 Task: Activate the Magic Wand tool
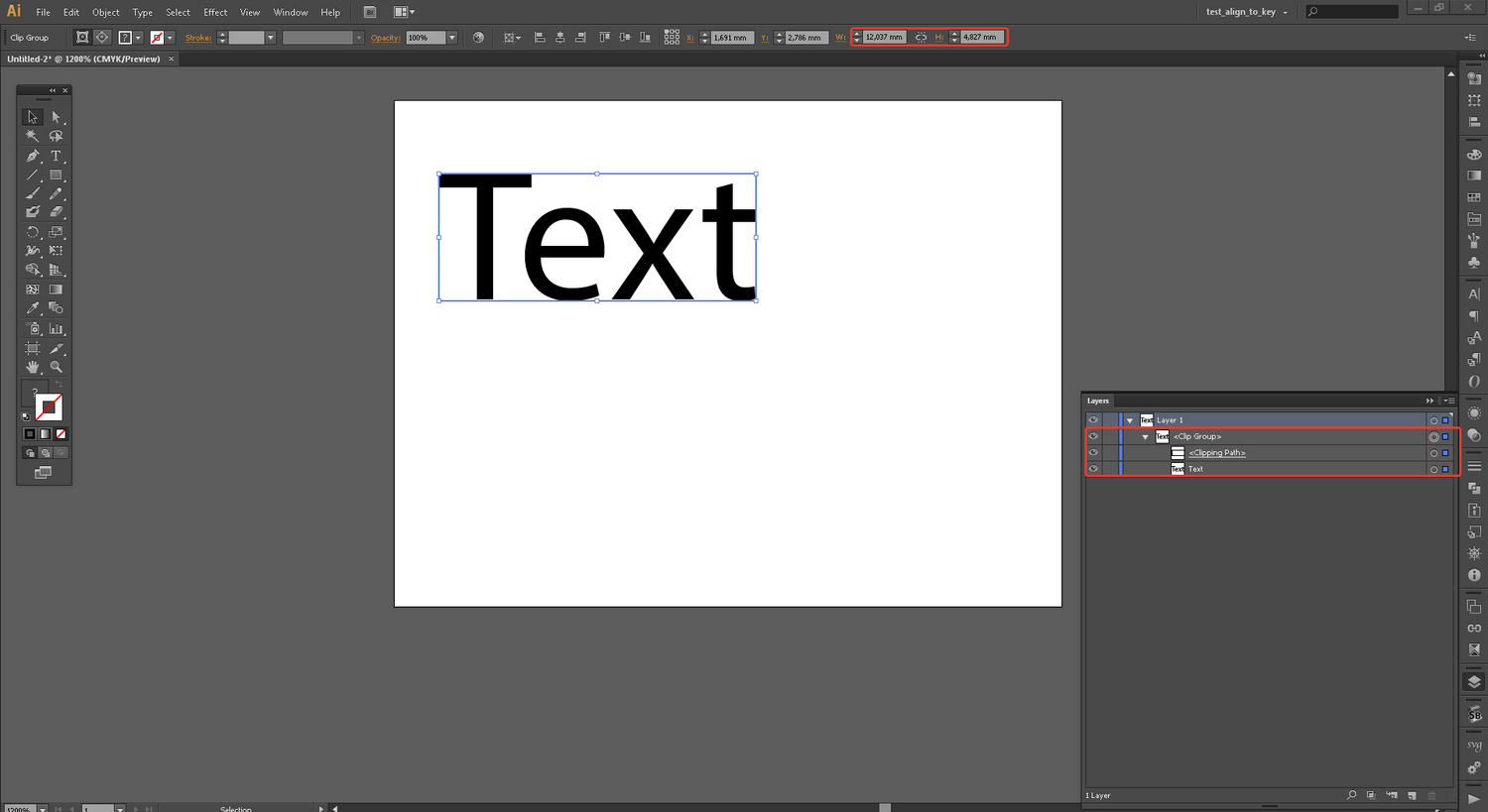(x=33, y=136)
